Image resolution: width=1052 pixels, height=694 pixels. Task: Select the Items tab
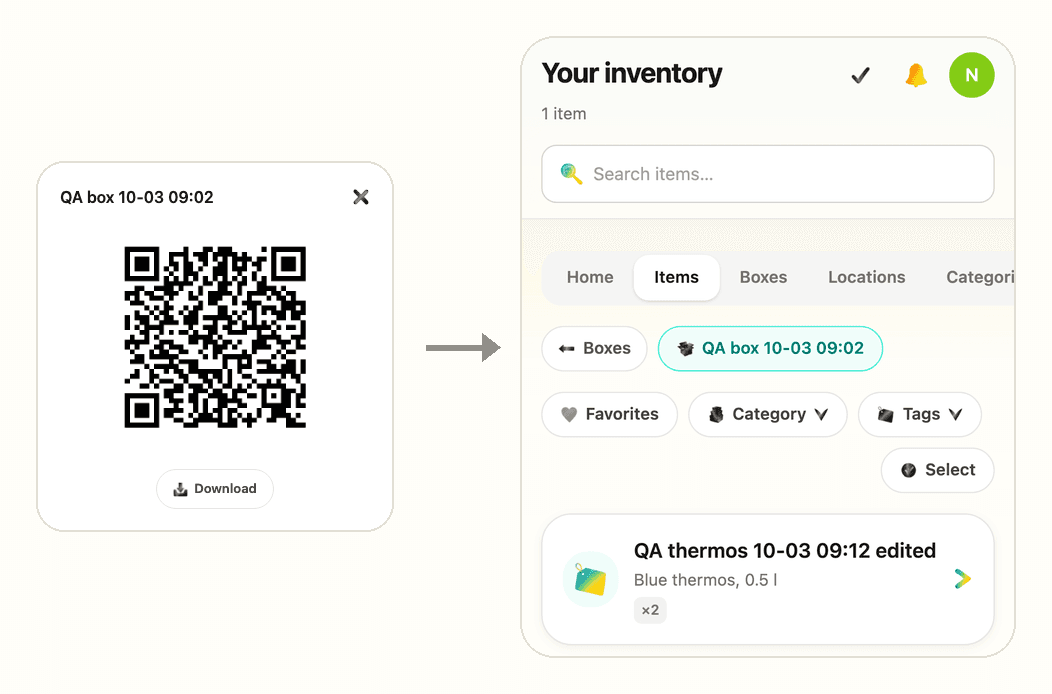(676, 277)
